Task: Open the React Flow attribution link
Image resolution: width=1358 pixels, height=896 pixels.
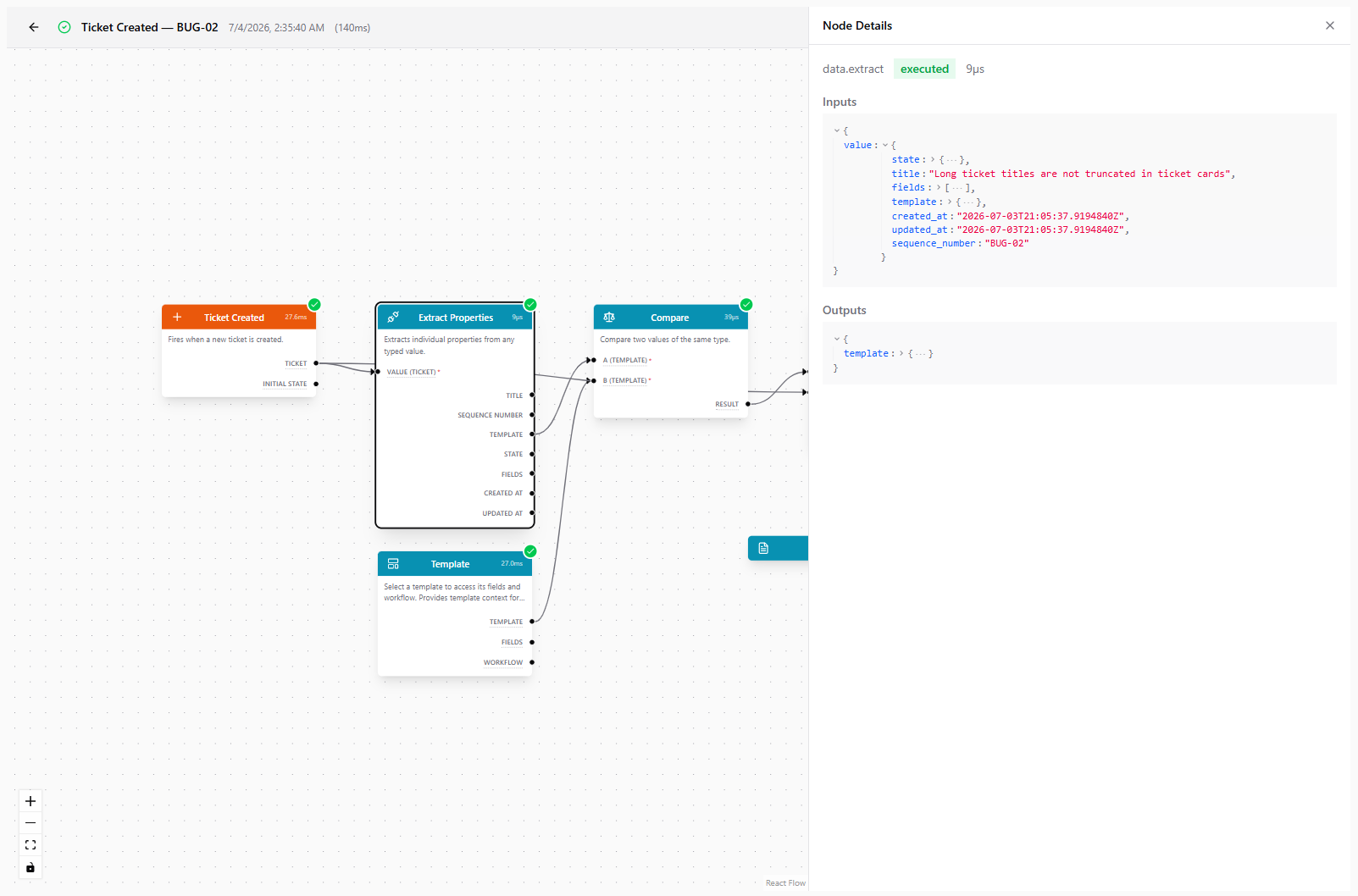Action: coord(785,883)
